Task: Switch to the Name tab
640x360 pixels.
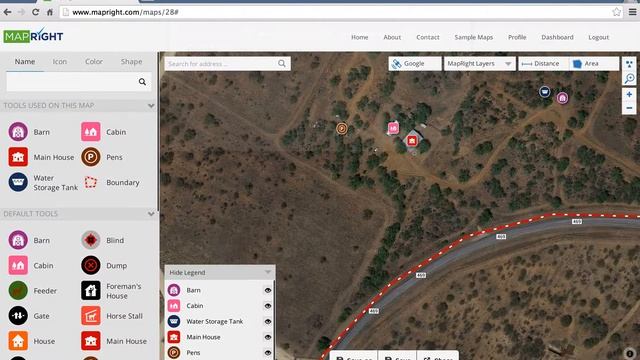Action: (25, 62)
